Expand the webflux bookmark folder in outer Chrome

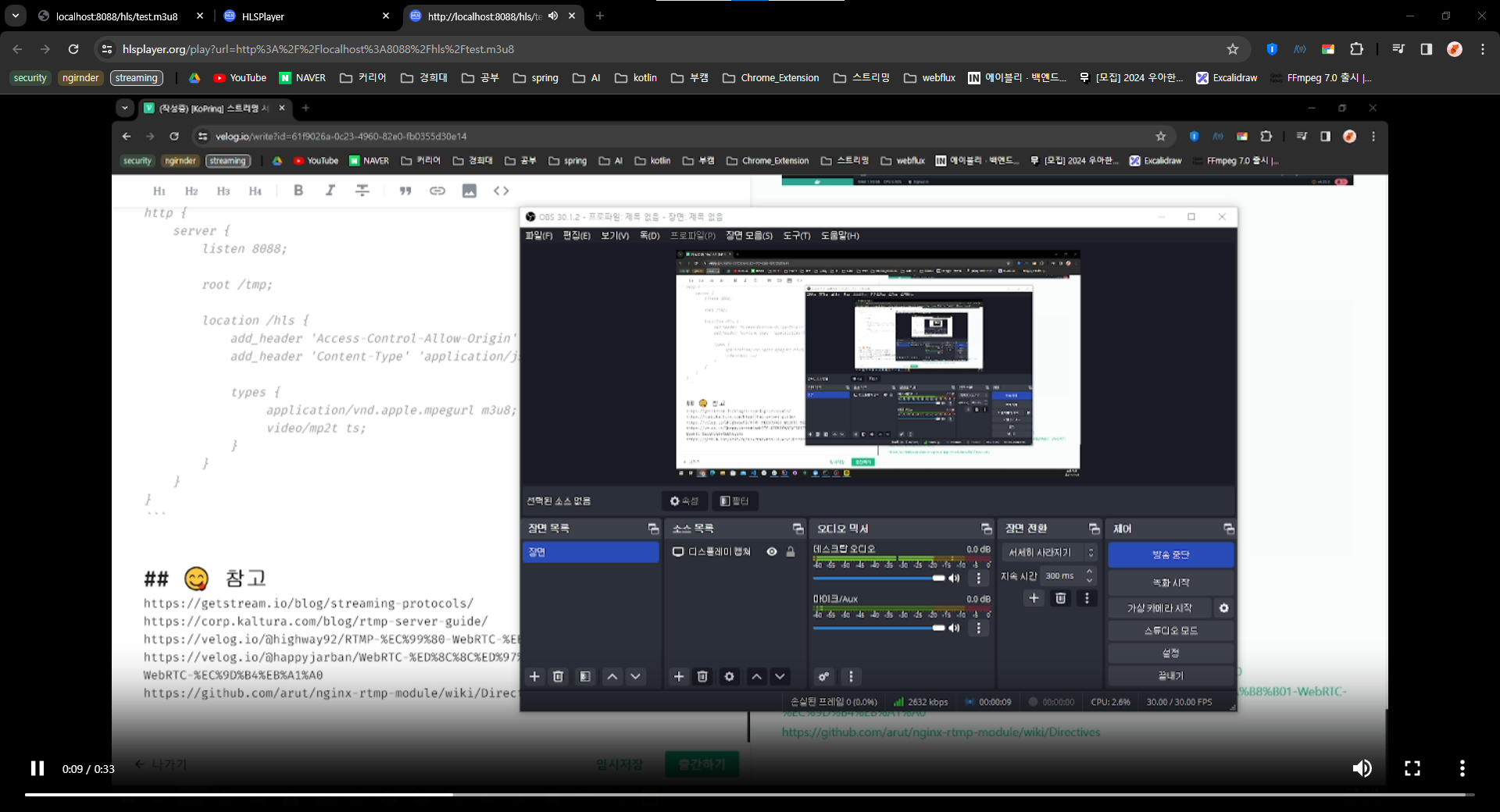pyautogui.click(x=930, y=78)
